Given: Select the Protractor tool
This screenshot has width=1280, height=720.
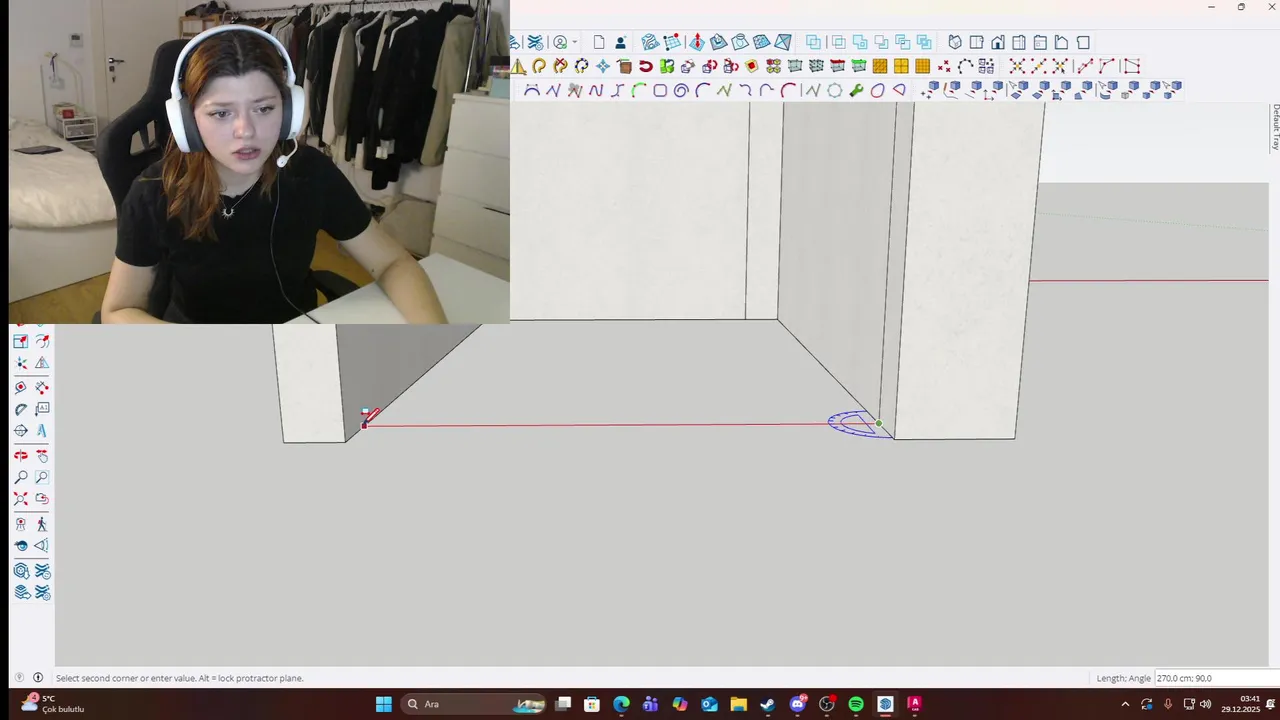Looking at the screenshot, I should (20, 409).
